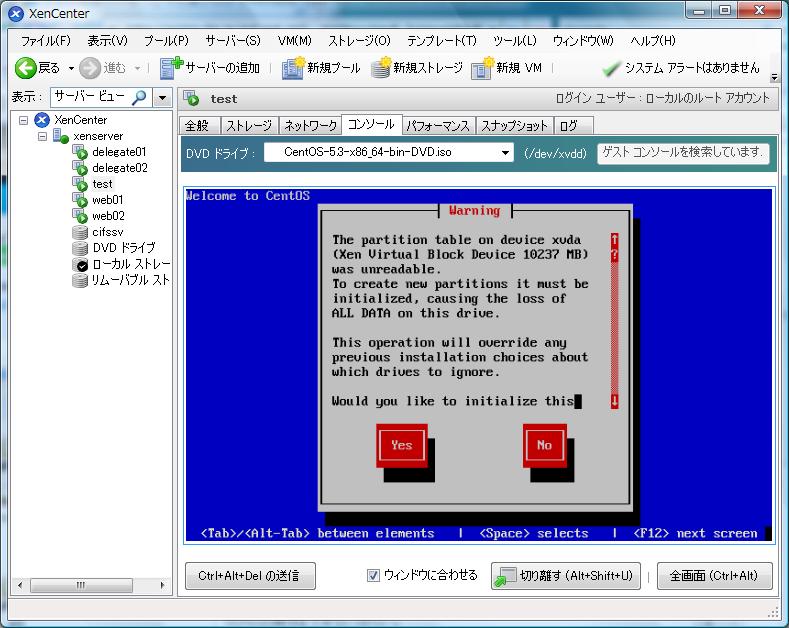This screenshot has height=628, width=789.
Task: Click the delegate02 VM icon
Action: tap(80, 168)
